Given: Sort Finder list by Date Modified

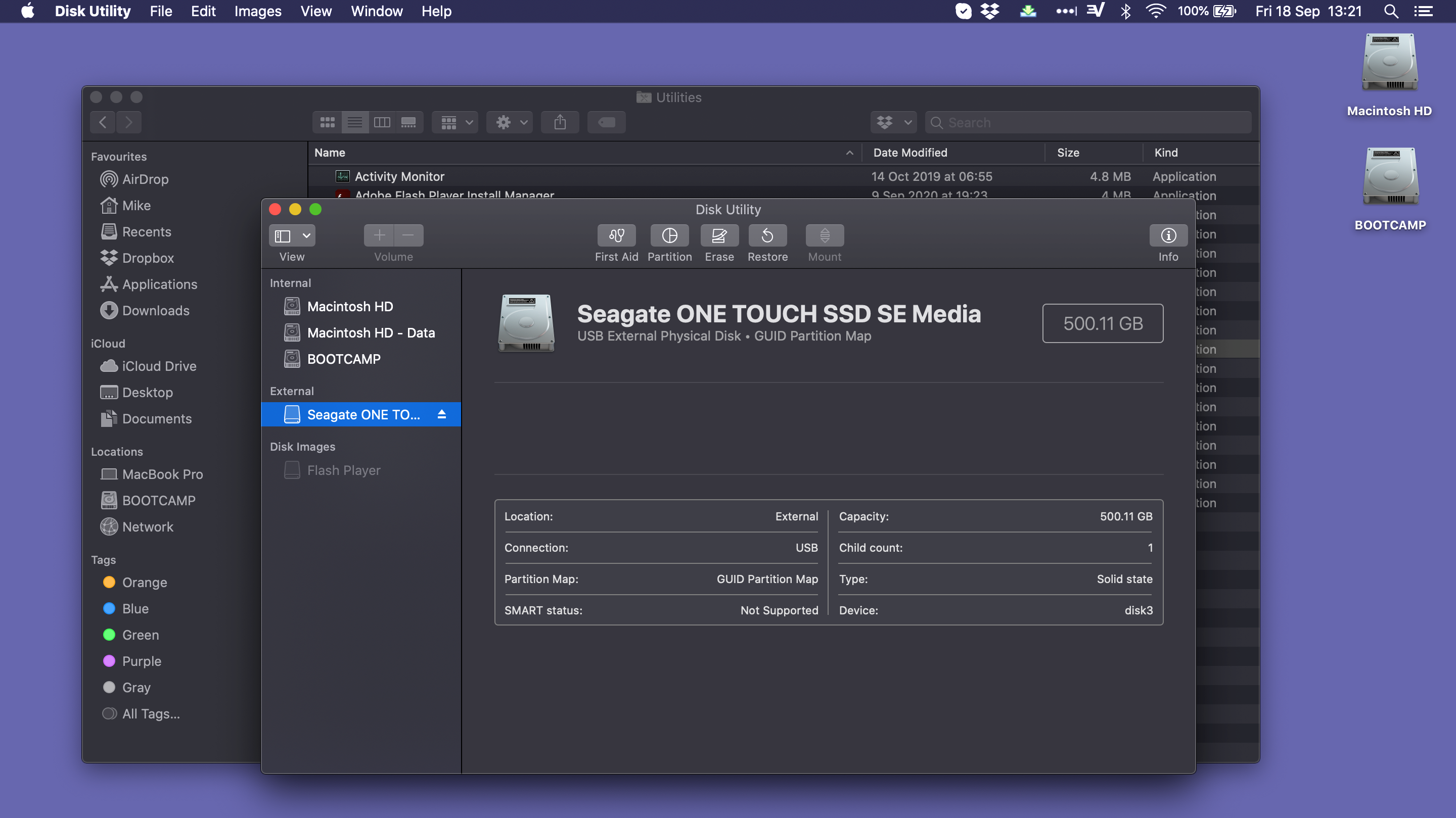Looking at the screenshot, I should coord(953,153).
